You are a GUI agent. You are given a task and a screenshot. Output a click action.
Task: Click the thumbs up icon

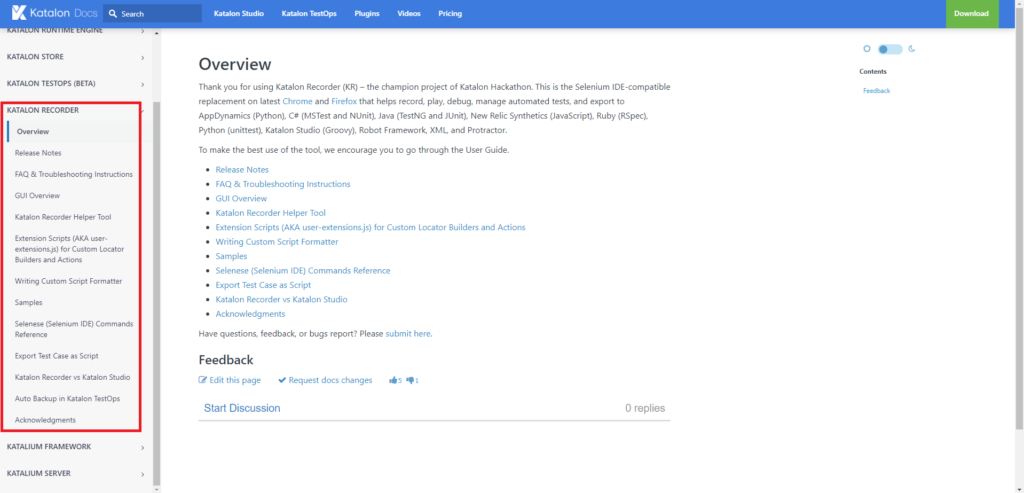(393, 380)
